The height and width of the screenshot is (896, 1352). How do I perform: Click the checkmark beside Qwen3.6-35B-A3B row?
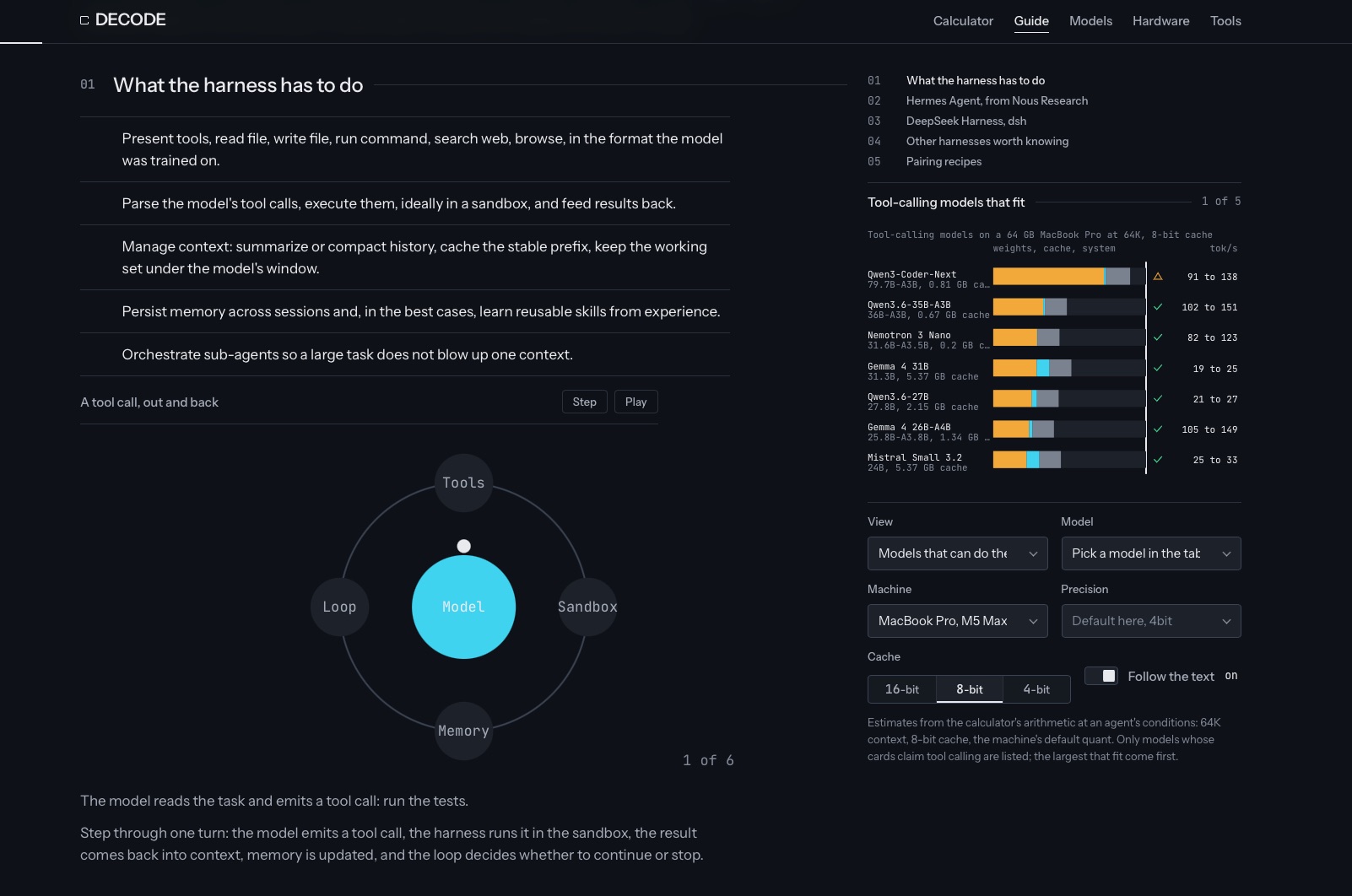tap(1158, 307)
